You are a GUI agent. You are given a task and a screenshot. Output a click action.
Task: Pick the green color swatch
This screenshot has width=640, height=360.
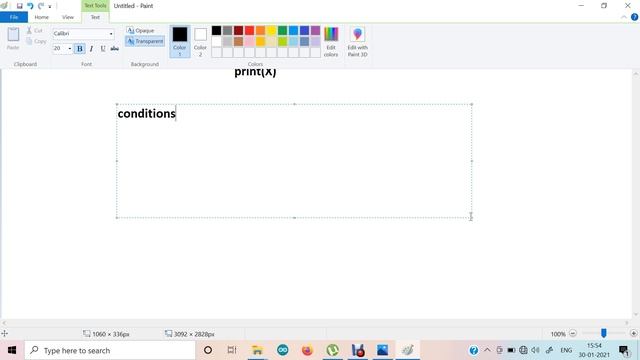coord(282,30)
